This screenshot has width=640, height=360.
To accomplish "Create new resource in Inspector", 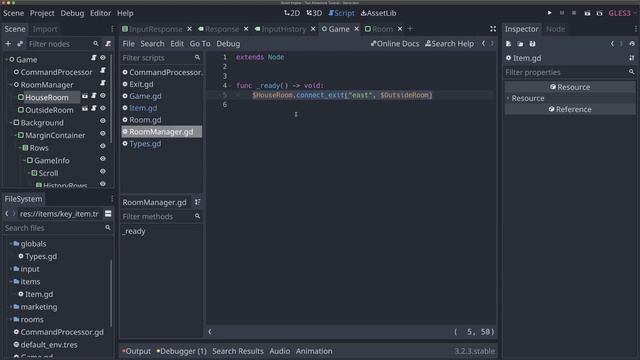I will pyautogui.click(x=509, y=44).
